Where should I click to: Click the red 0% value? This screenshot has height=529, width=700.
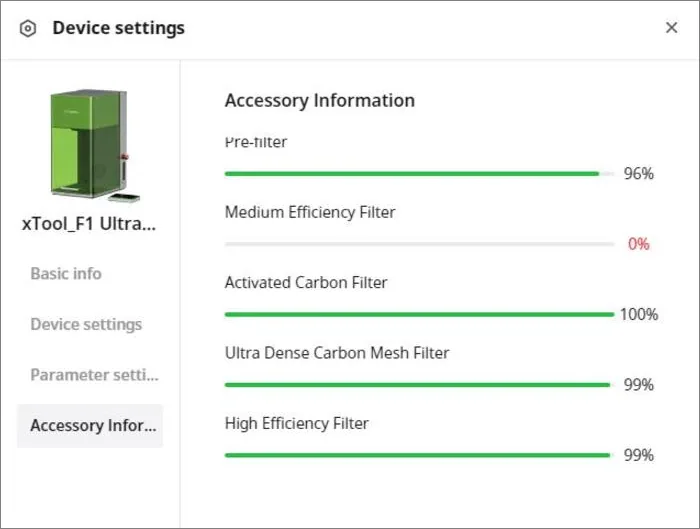pyautogui.click(x=639, y=244)
